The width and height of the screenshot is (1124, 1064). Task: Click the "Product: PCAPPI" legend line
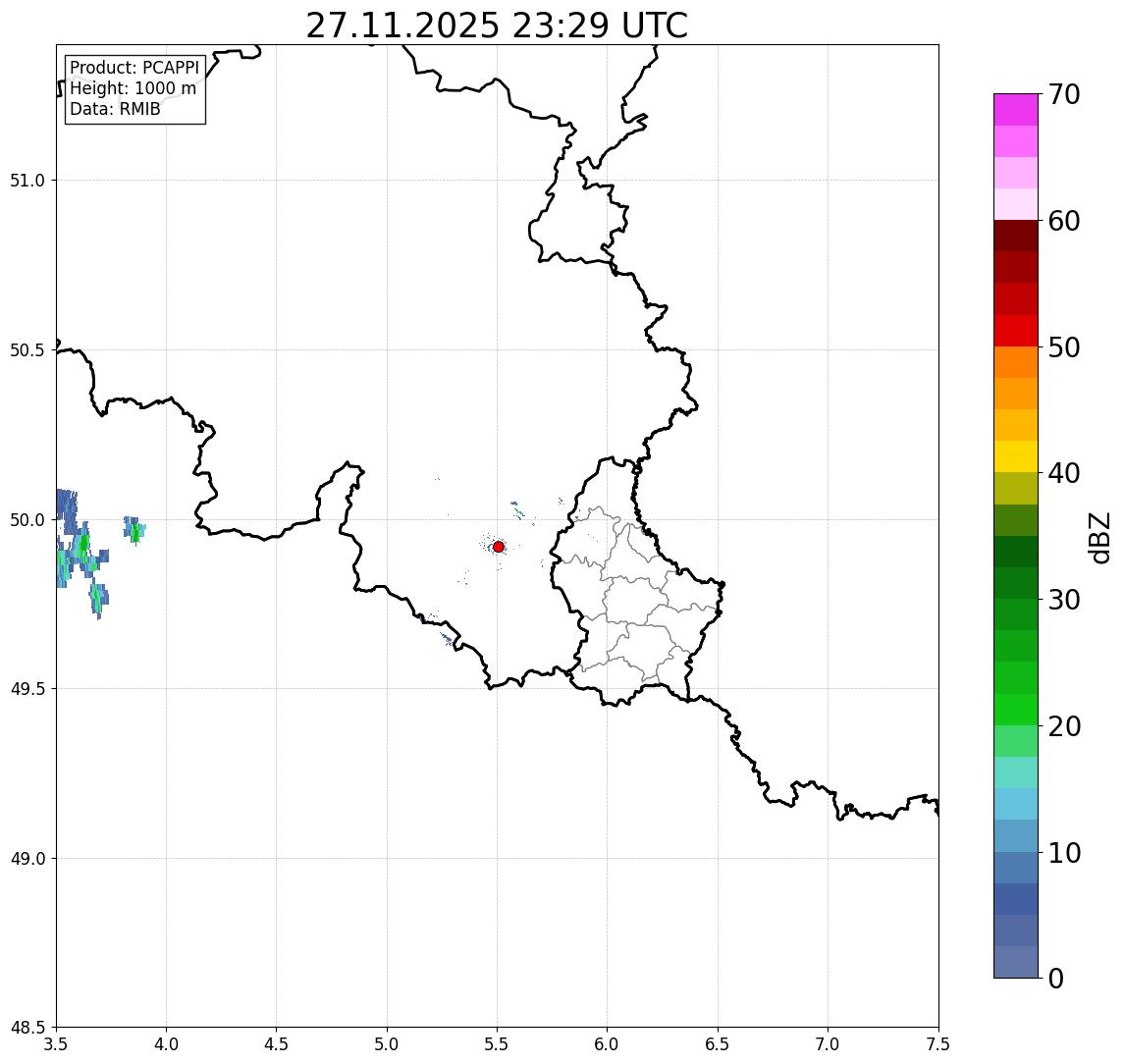[x=134, y=68]
